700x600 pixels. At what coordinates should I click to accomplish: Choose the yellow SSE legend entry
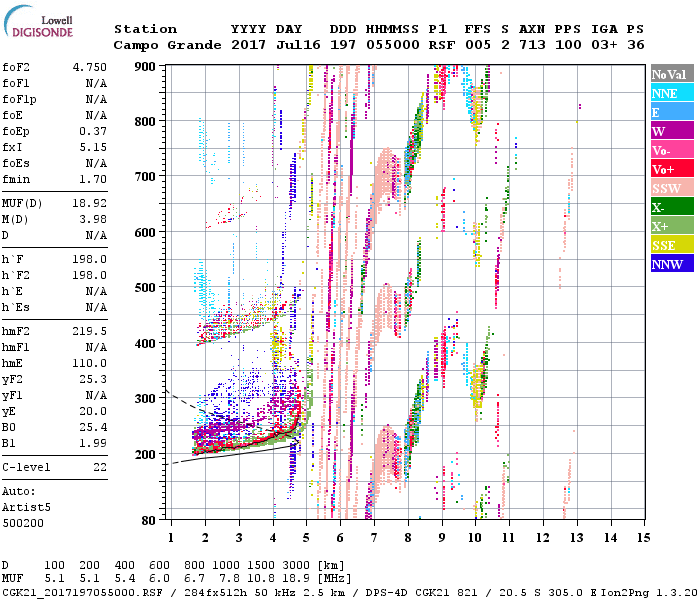tap(671, 245)
